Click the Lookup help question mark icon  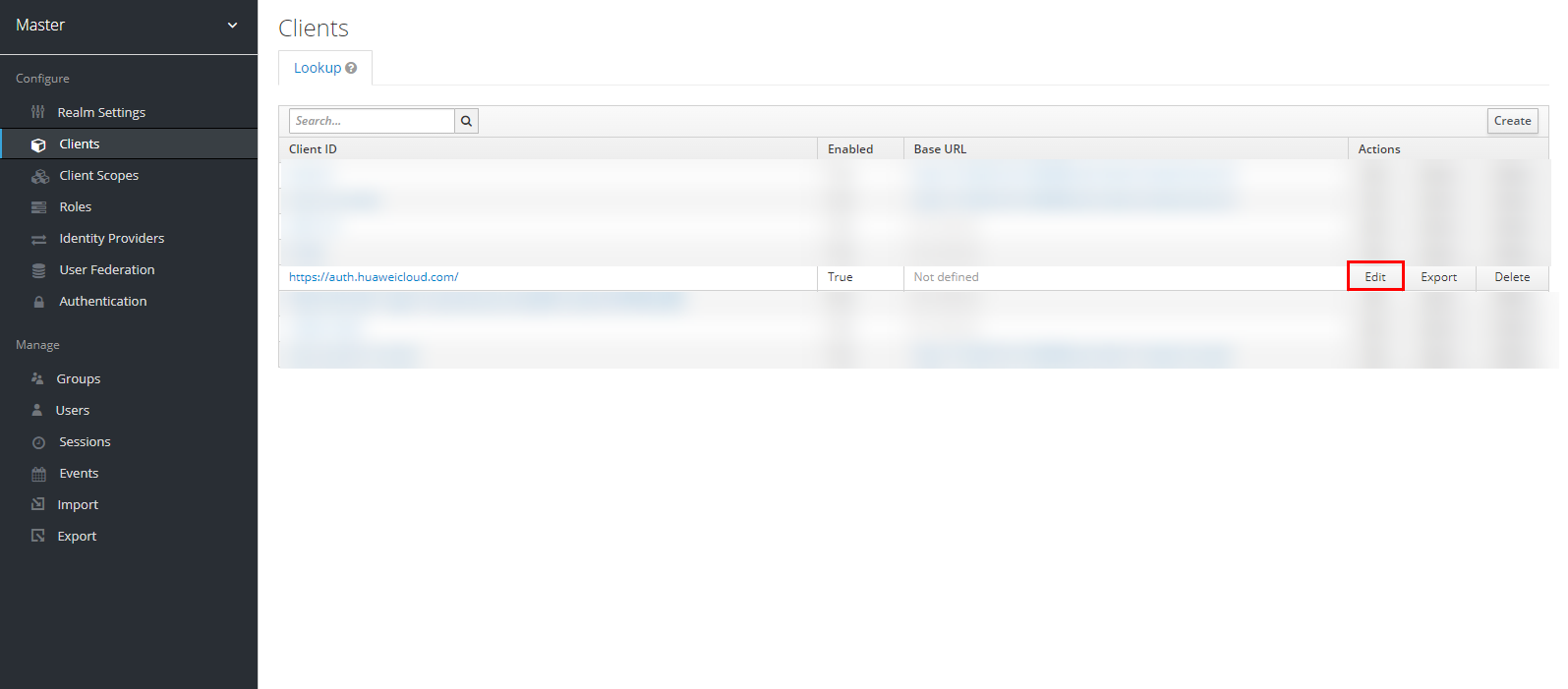click(351, 68)
